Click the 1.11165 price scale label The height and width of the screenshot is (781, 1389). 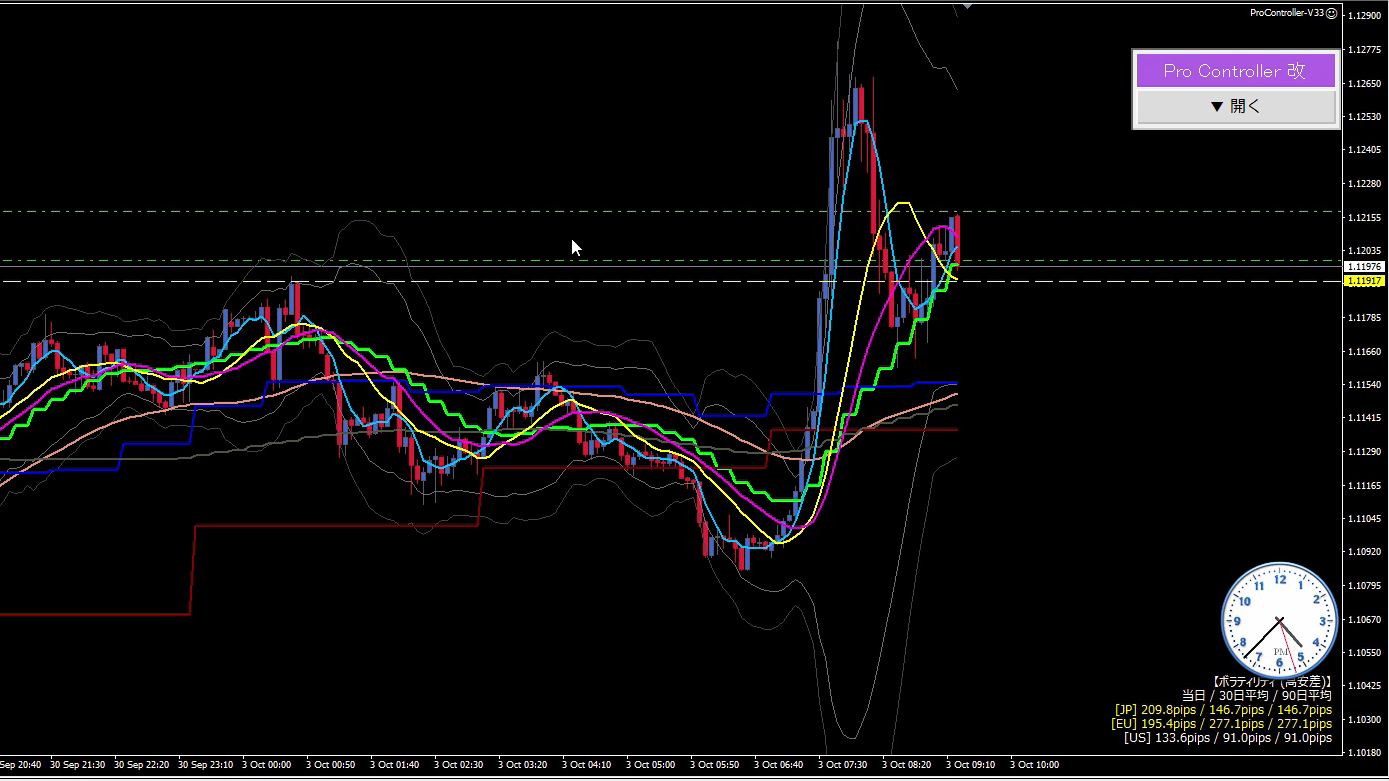coord(1366,485)
